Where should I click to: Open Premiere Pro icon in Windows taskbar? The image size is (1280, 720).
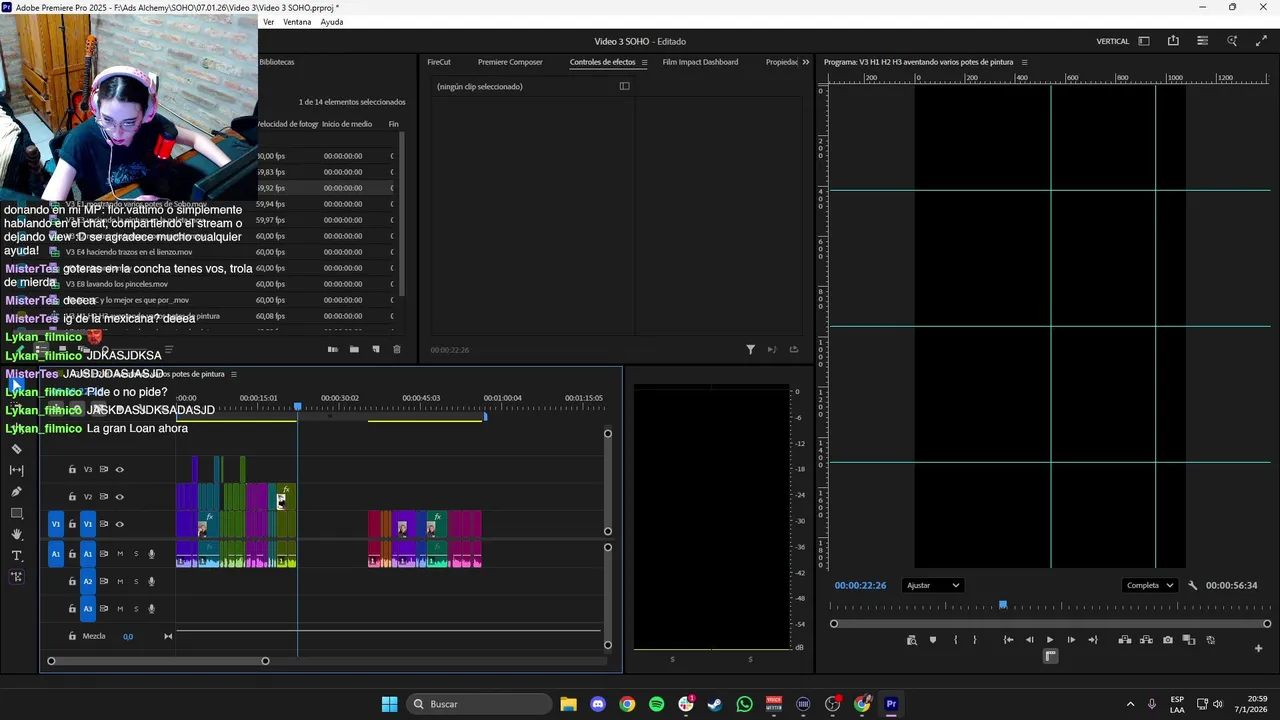coord(891,704)
